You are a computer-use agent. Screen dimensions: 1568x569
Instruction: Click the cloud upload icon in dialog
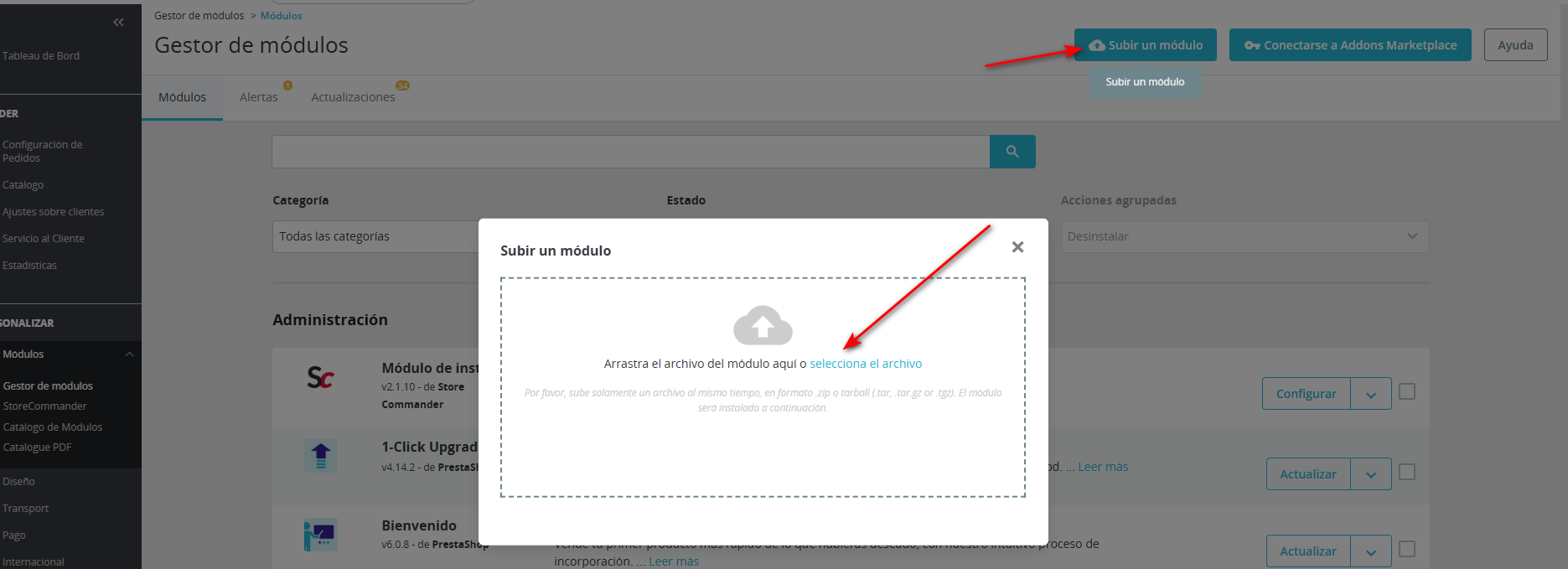click(763, 326)
